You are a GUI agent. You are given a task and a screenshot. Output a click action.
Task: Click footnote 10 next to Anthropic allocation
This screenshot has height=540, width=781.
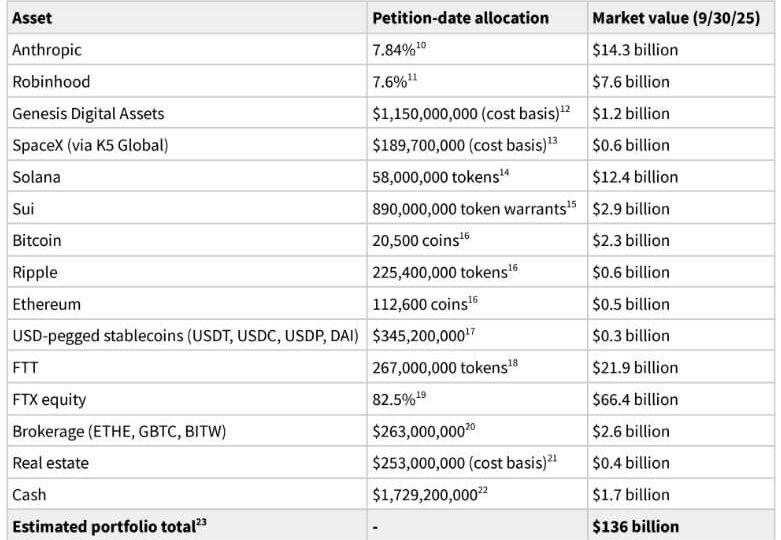[419, 44]
